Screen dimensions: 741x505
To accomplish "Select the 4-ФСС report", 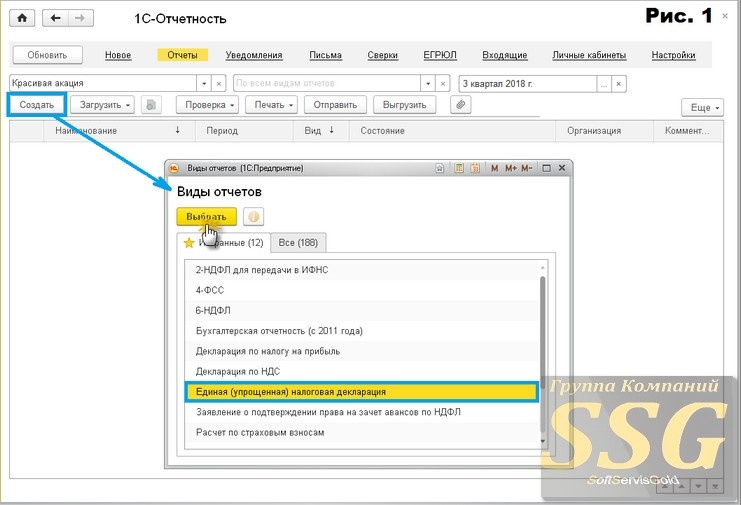I will click(x=362, y=291).
